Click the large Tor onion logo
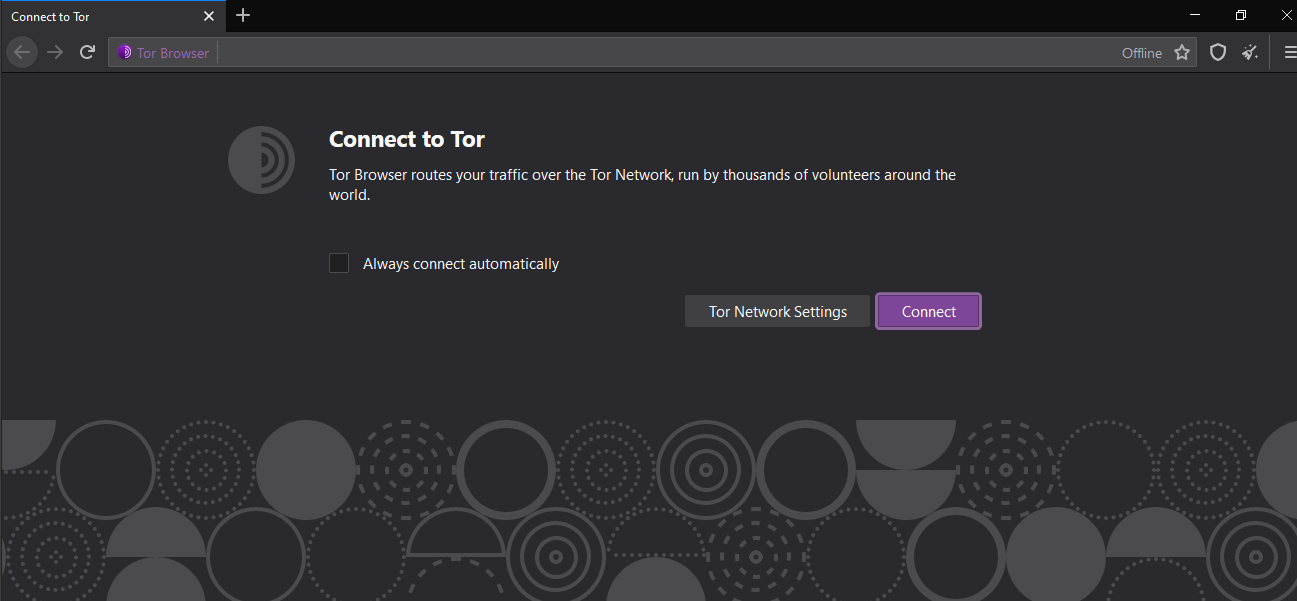 pyautogui.click(x=261, y=160)
